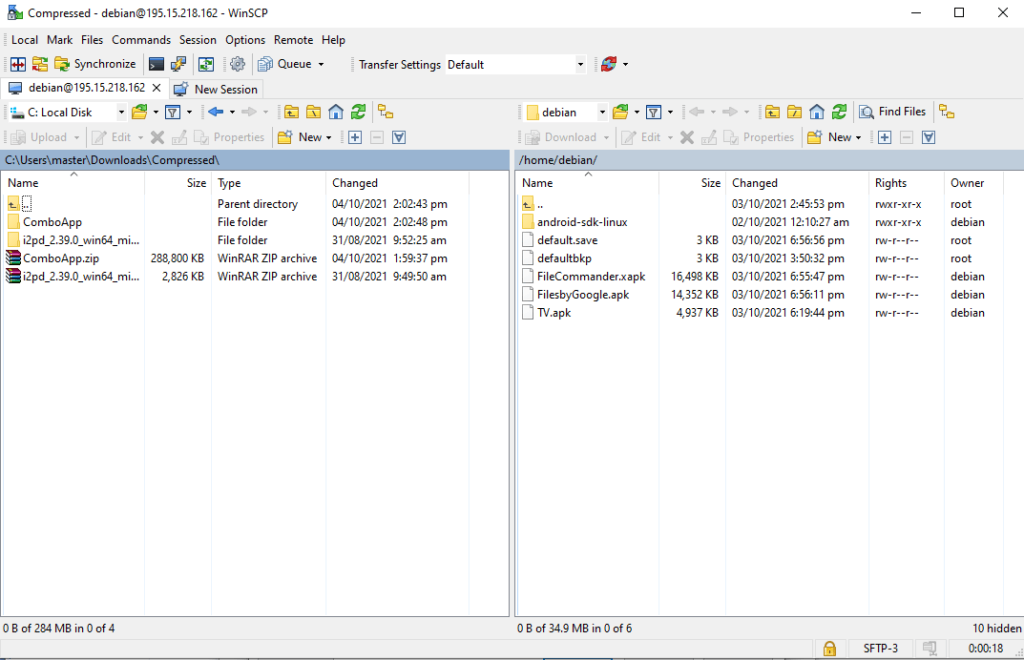
Task: Select the TV.apk file
Action: [x=554, y=313]
